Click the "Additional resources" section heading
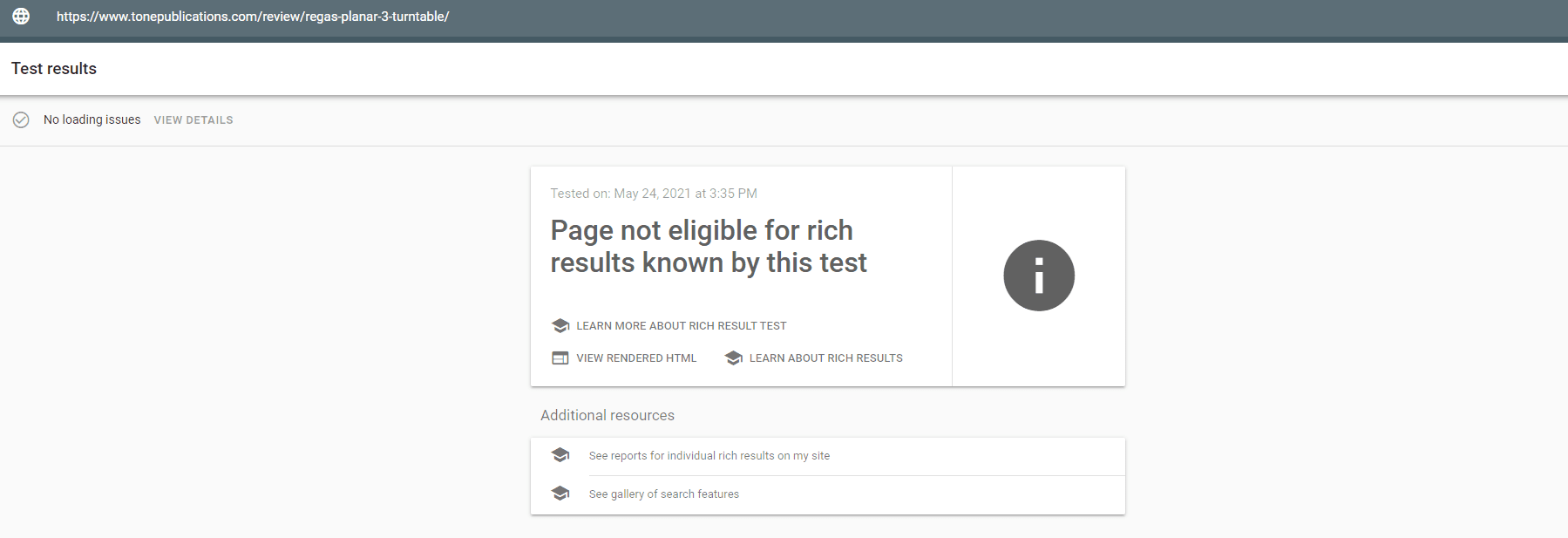The height and width of the screenshot is (538, 1568). [x=608, y=416]
